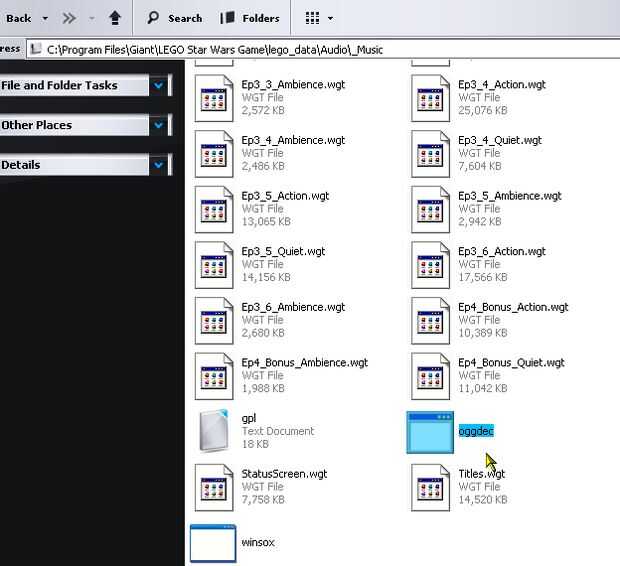Image resolution: width=620 pixels, height=566 pixels.
Task: Click the Ep3_6_Ambience.wgt file name
Action: pos(293,307)
